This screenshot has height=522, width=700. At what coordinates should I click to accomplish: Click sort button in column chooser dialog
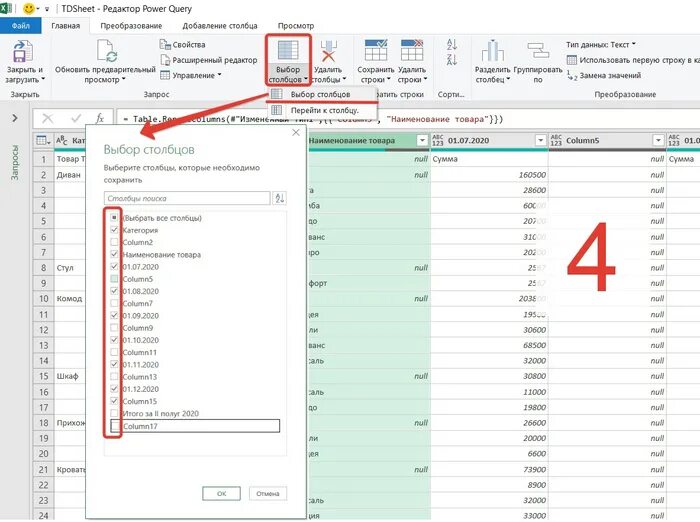[x=279, y=198]
